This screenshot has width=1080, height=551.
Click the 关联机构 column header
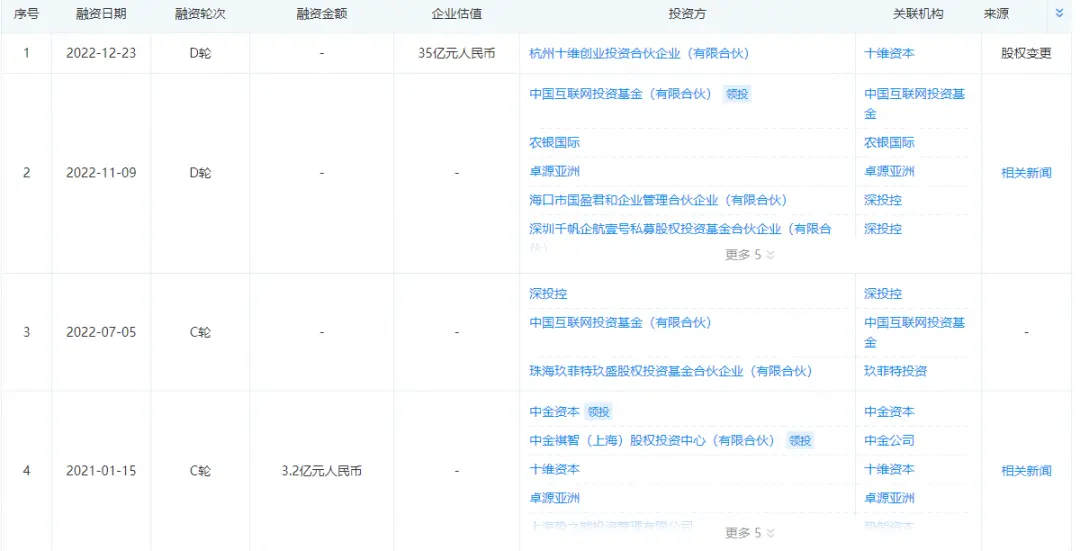(x=918, y=14)
